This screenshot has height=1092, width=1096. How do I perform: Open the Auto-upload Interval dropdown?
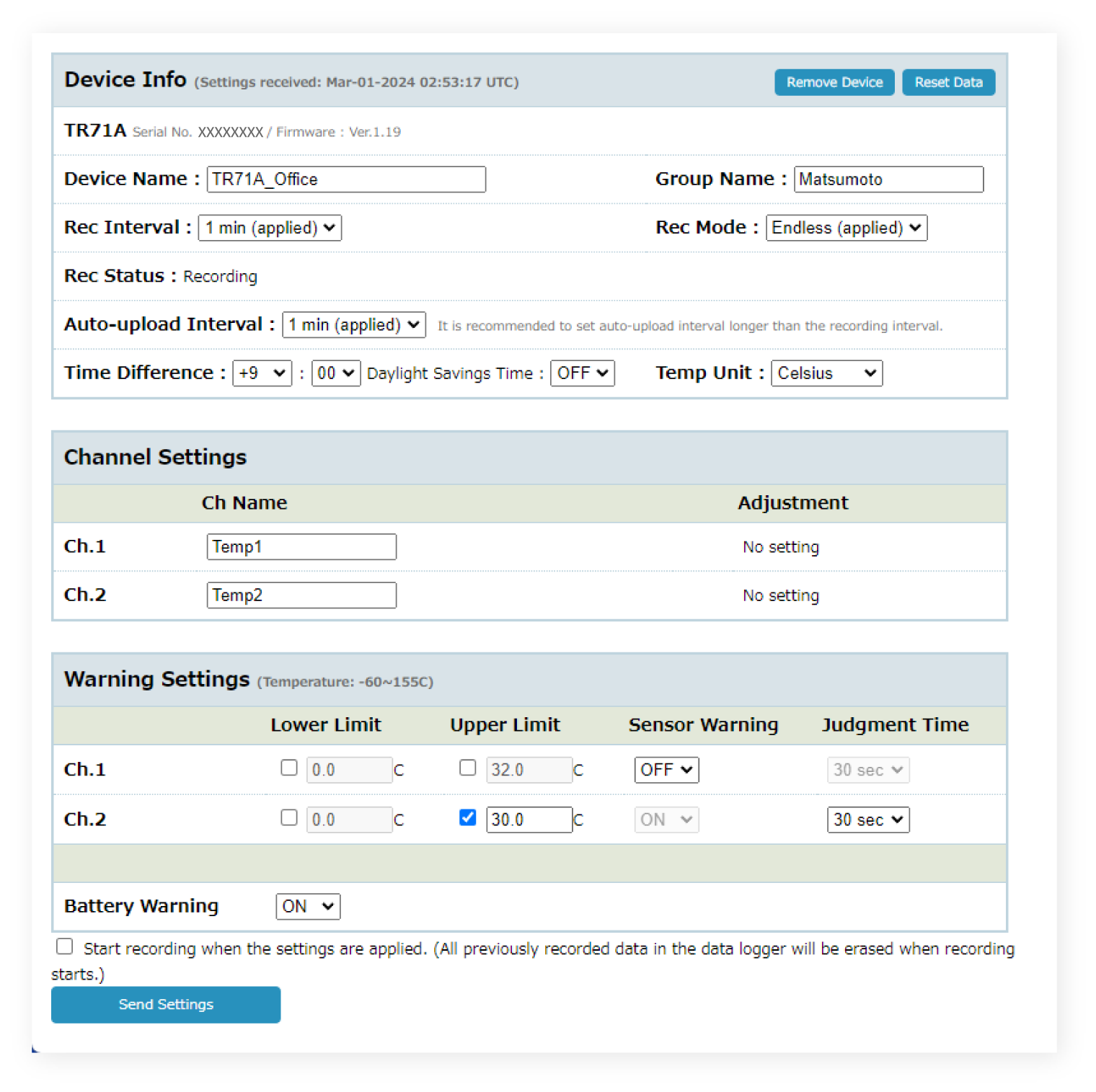coord(354,325)
